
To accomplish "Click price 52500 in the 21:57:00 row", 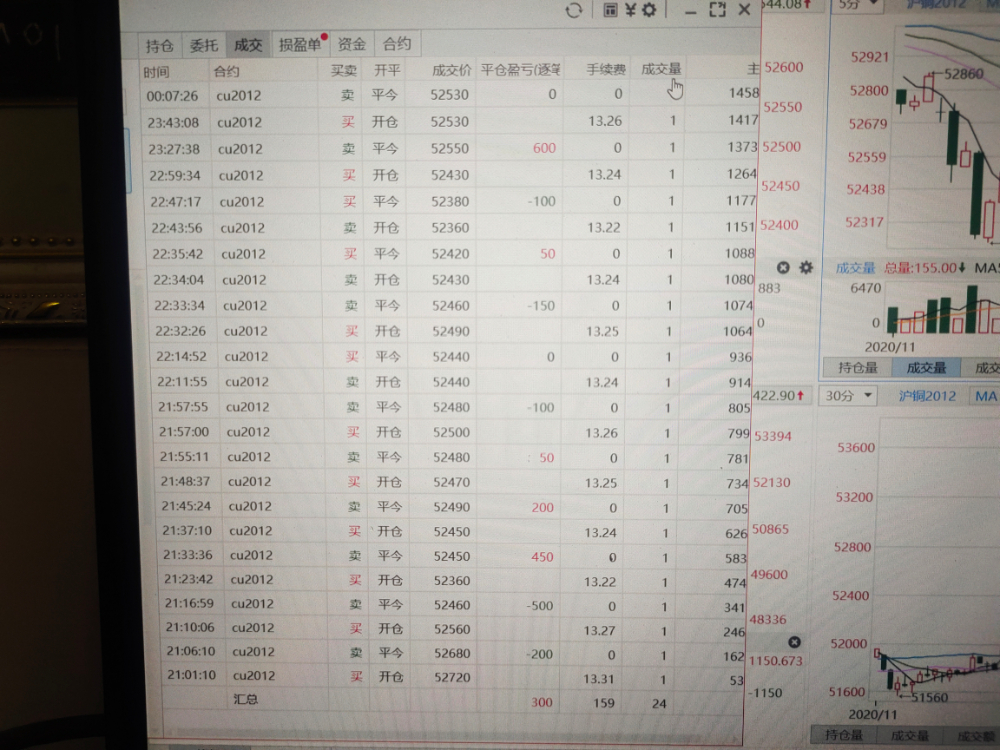I will tap(451, 432).
